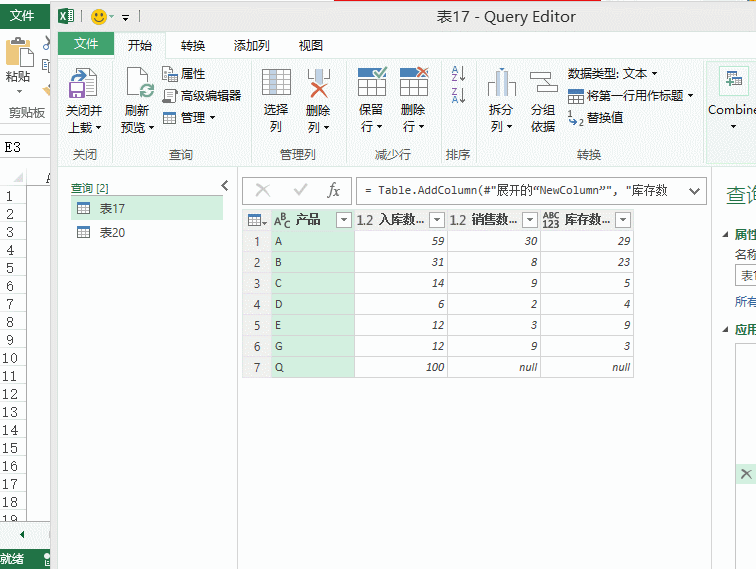Click the query name field under 名称
Viewport: 756px width, 569px height.
(x=745, y=275)
